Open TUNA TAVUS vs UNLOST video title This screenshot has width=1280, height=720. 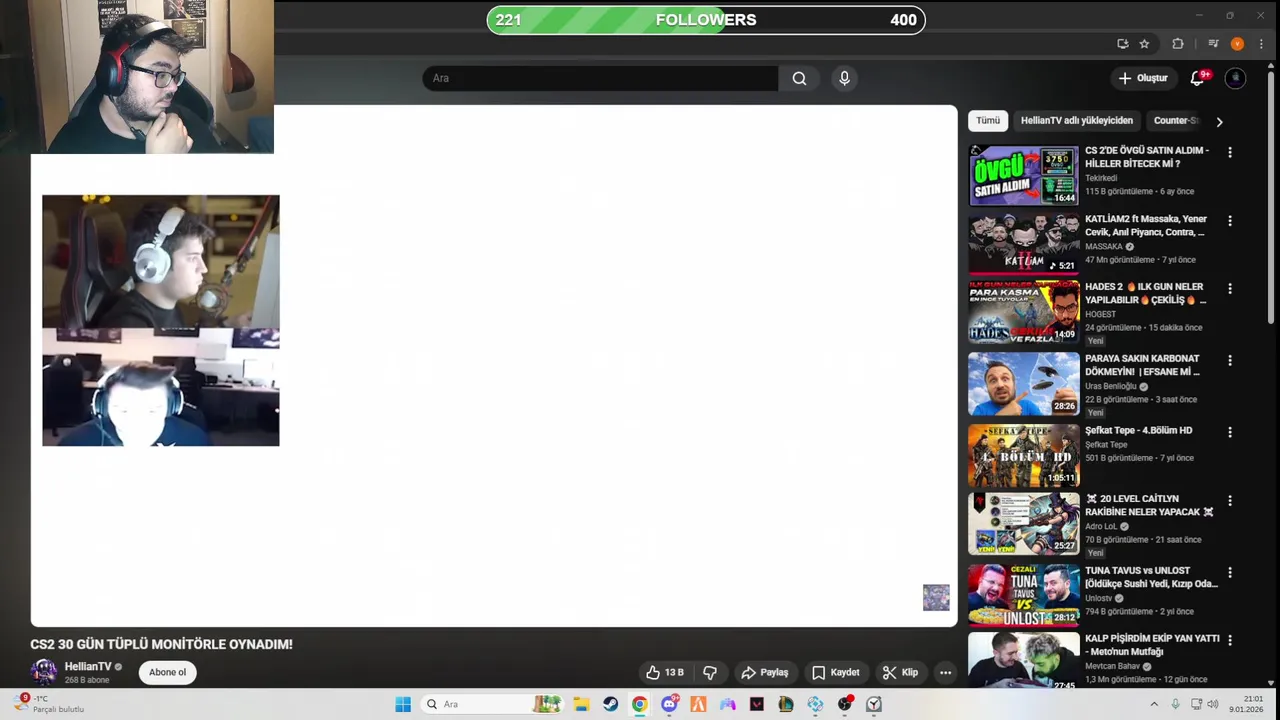click(1151, 577)
